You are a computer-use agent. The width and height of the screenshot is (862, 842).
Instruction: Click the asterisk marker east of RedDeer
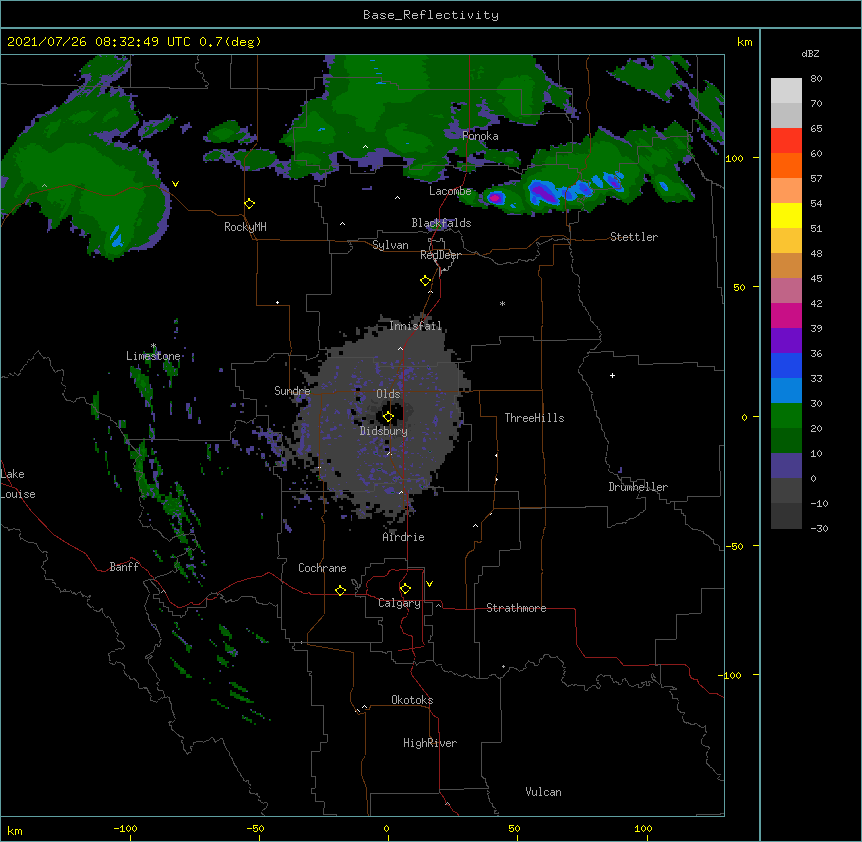coord(502,304)
